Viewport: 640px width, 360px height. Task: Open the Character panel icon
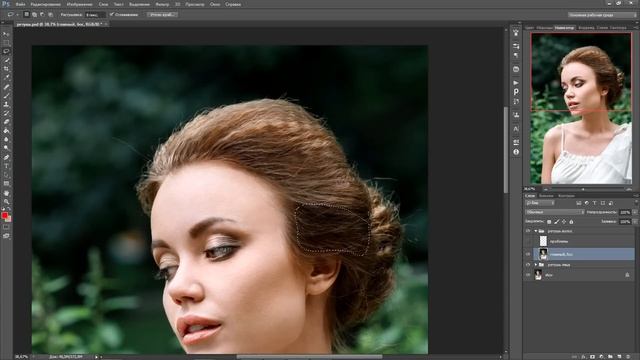pyautogui.click(x=516, y=129)
